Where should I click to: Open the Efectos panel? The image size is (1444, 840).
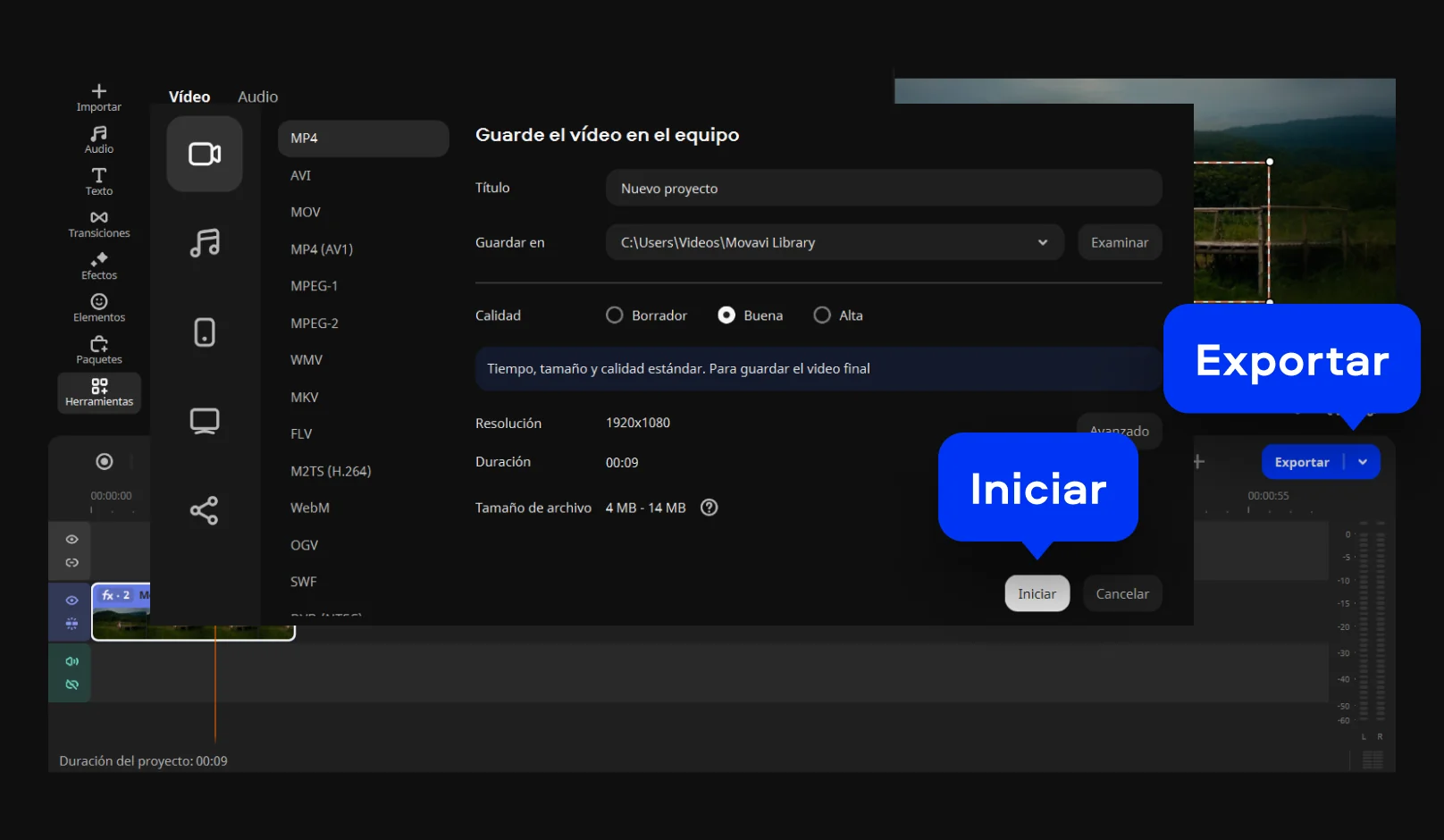tap(98, 265)
